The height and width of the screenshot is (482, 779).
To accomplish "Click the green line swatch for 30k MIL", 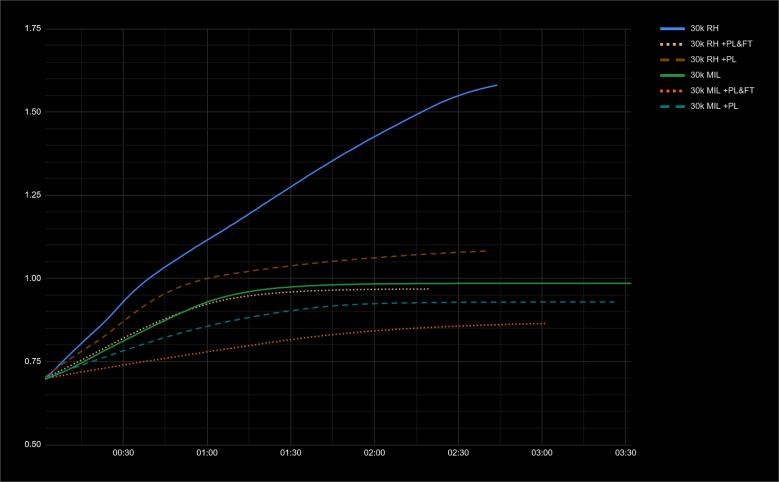I will 672,75.
